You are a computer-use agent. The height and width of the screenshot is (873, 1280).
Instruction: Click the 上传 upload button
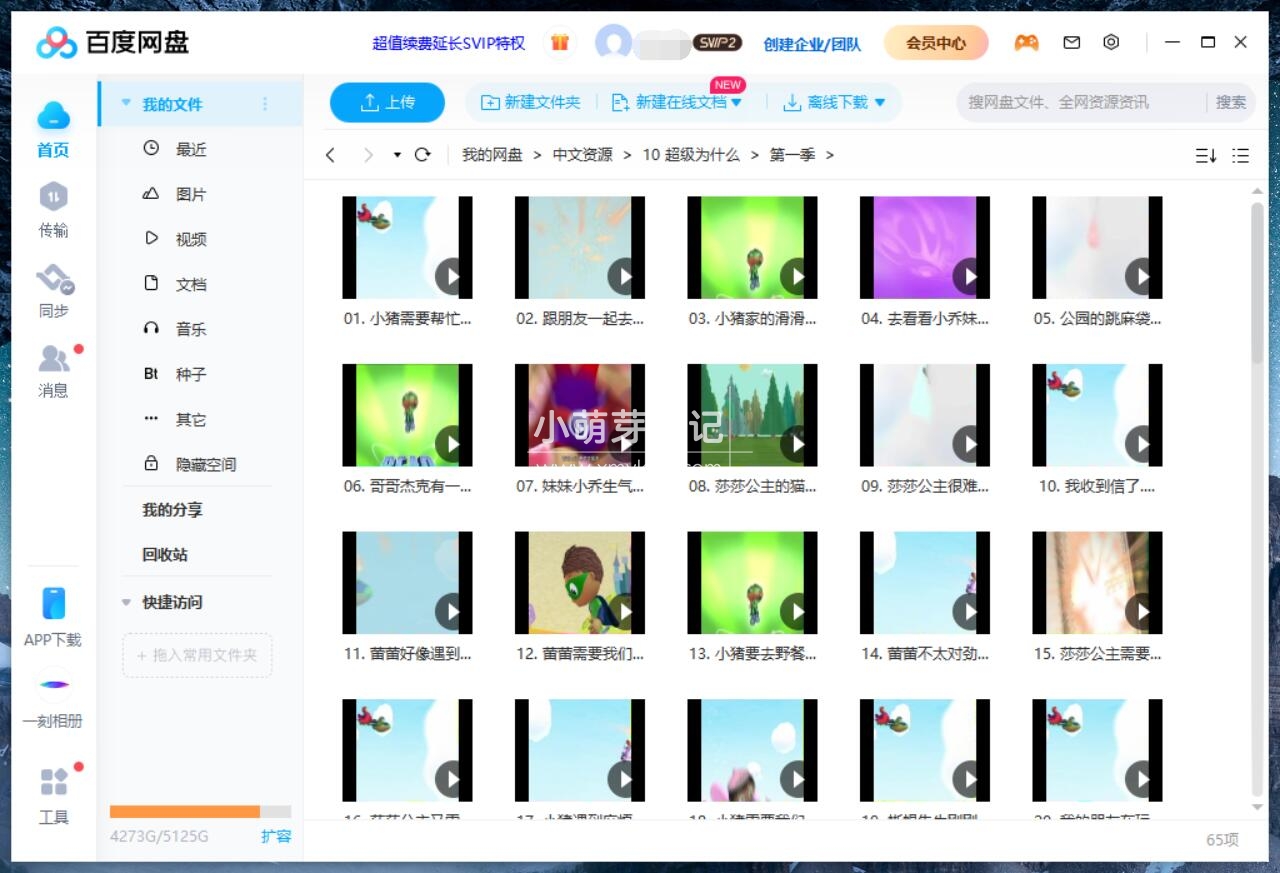coord(387,101)
